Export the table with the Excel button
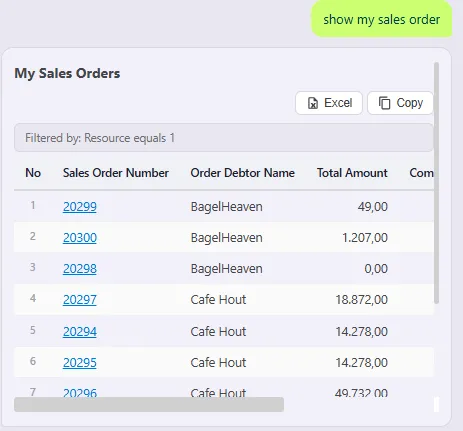463x431 pixels. click(329, 103)
